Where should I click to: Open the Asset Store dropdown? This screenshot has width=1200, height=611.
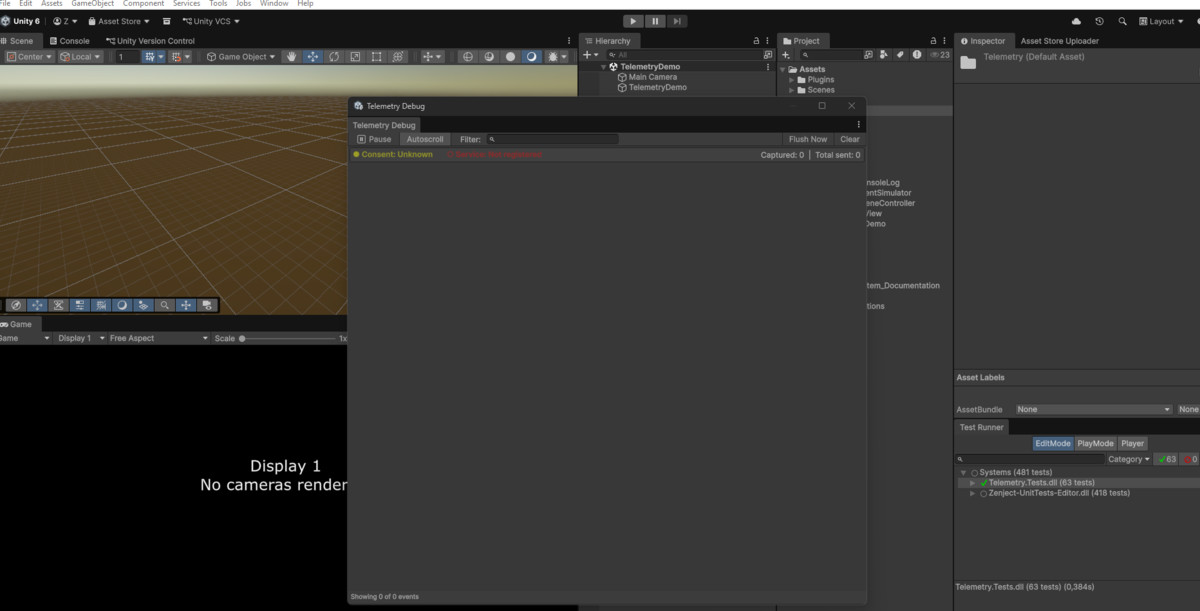point(119,21)
